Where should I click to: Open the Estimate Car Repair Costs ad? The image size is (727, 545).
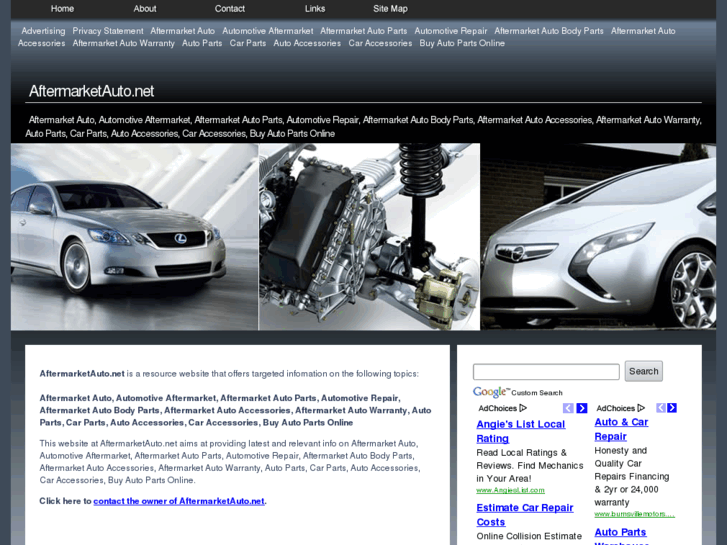[x=525, y=515]
